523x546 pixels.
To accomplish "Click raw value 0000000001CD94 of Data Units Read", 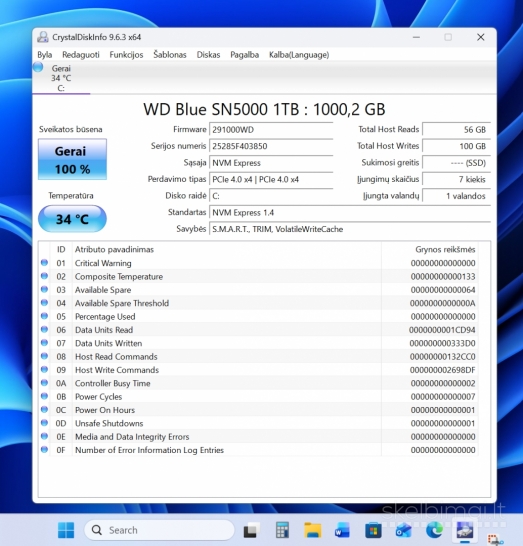I will pos(442,330).
